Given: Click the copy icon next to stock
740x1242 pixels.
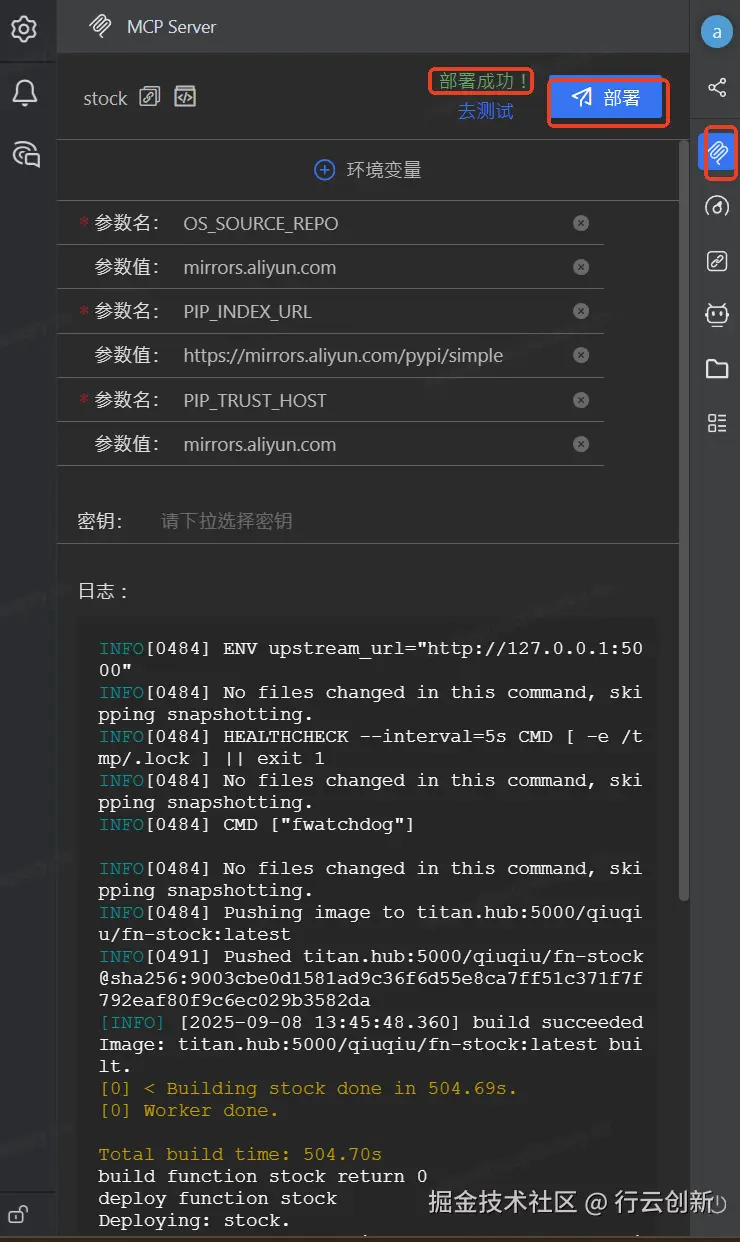Looking at the screenshot, I should click(x=149, y=97).
